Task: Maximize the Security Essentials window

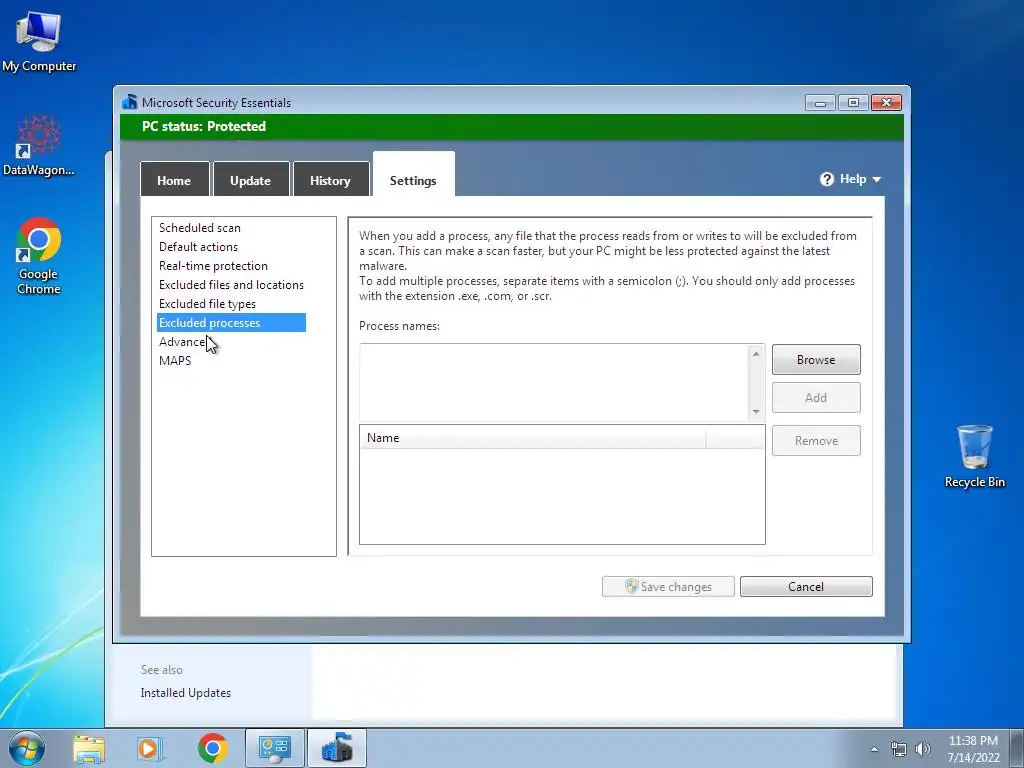Action: [x=853, y=103]
